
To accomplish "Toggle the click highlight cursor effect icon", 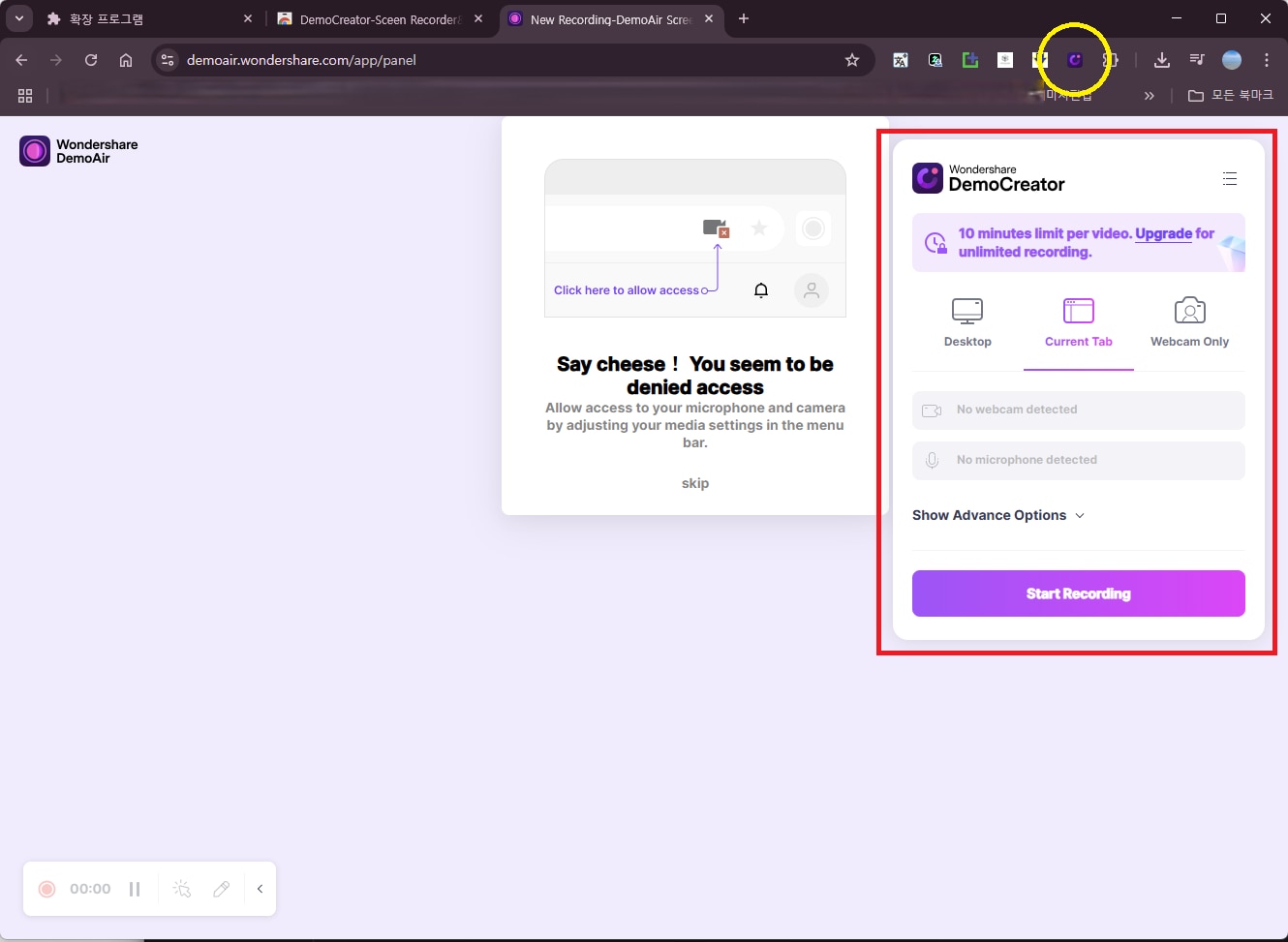I will [182, 889].
